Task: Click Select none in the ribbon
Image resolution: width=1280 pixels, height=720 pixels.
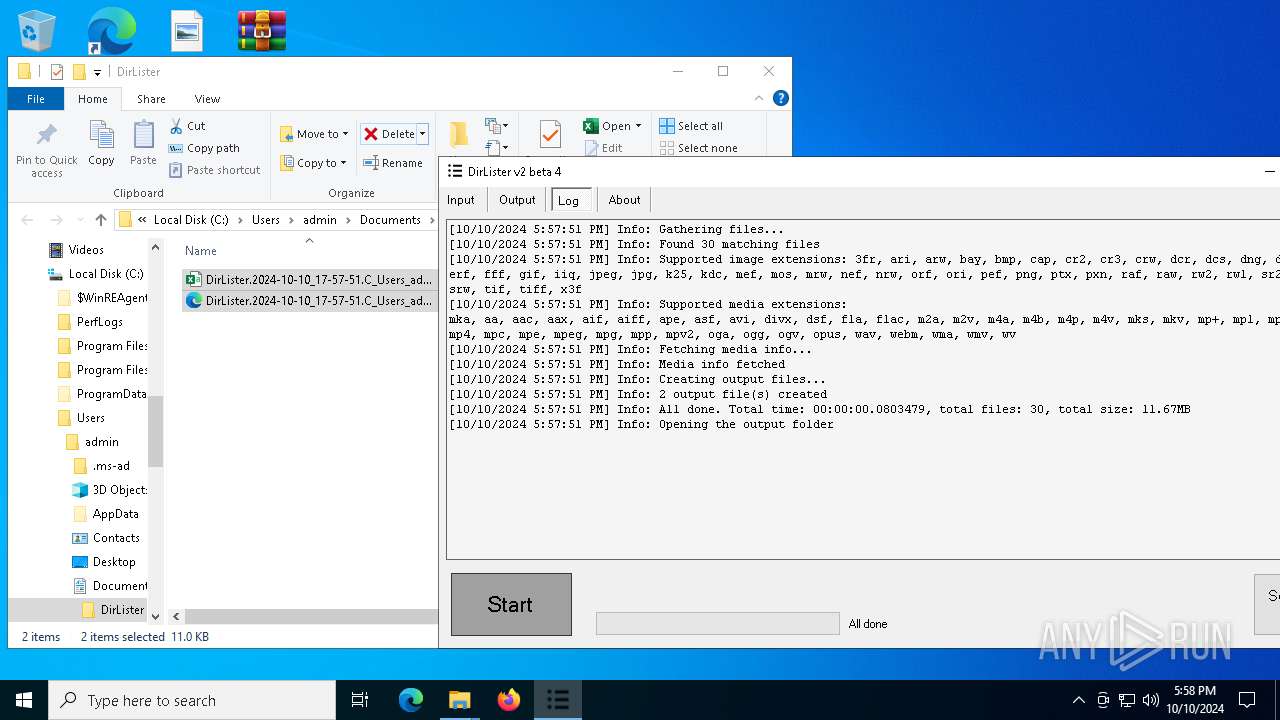Action: point(698,148)
